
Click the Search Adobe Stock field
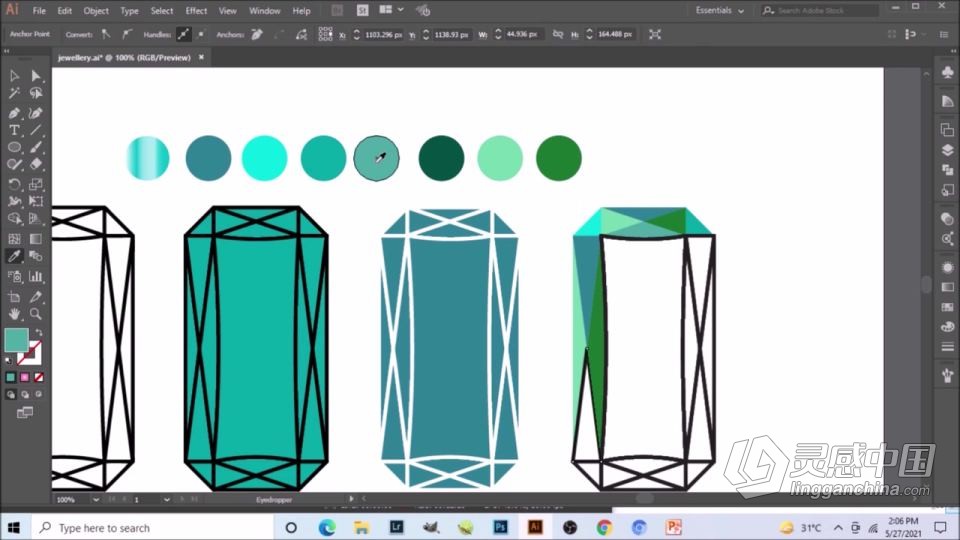(x=820, y=10)
